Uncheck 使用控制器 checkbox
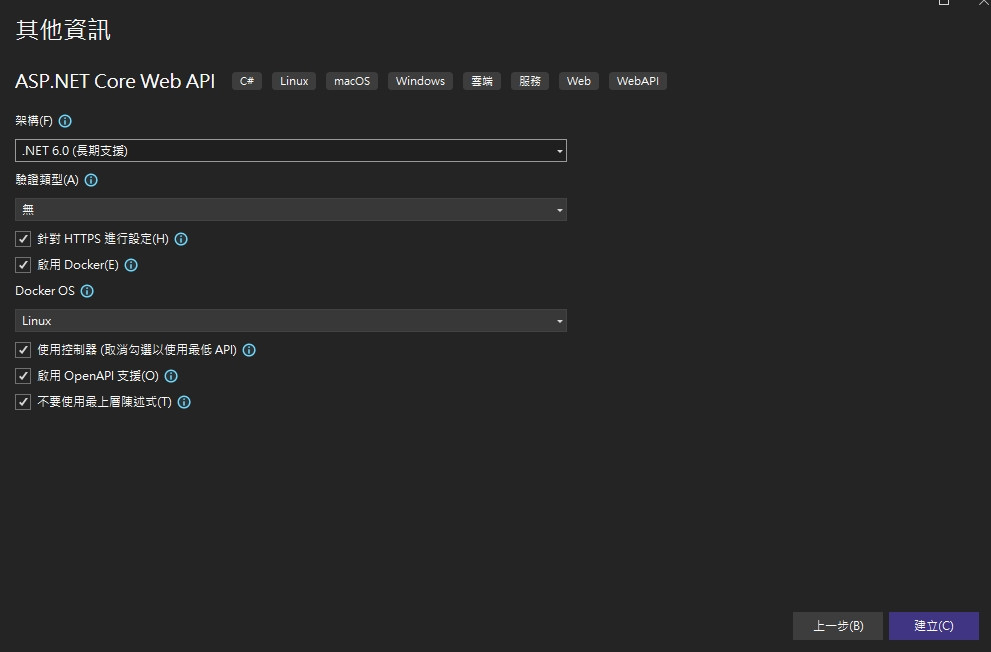The image size is (991, 652). click(23, 350)
